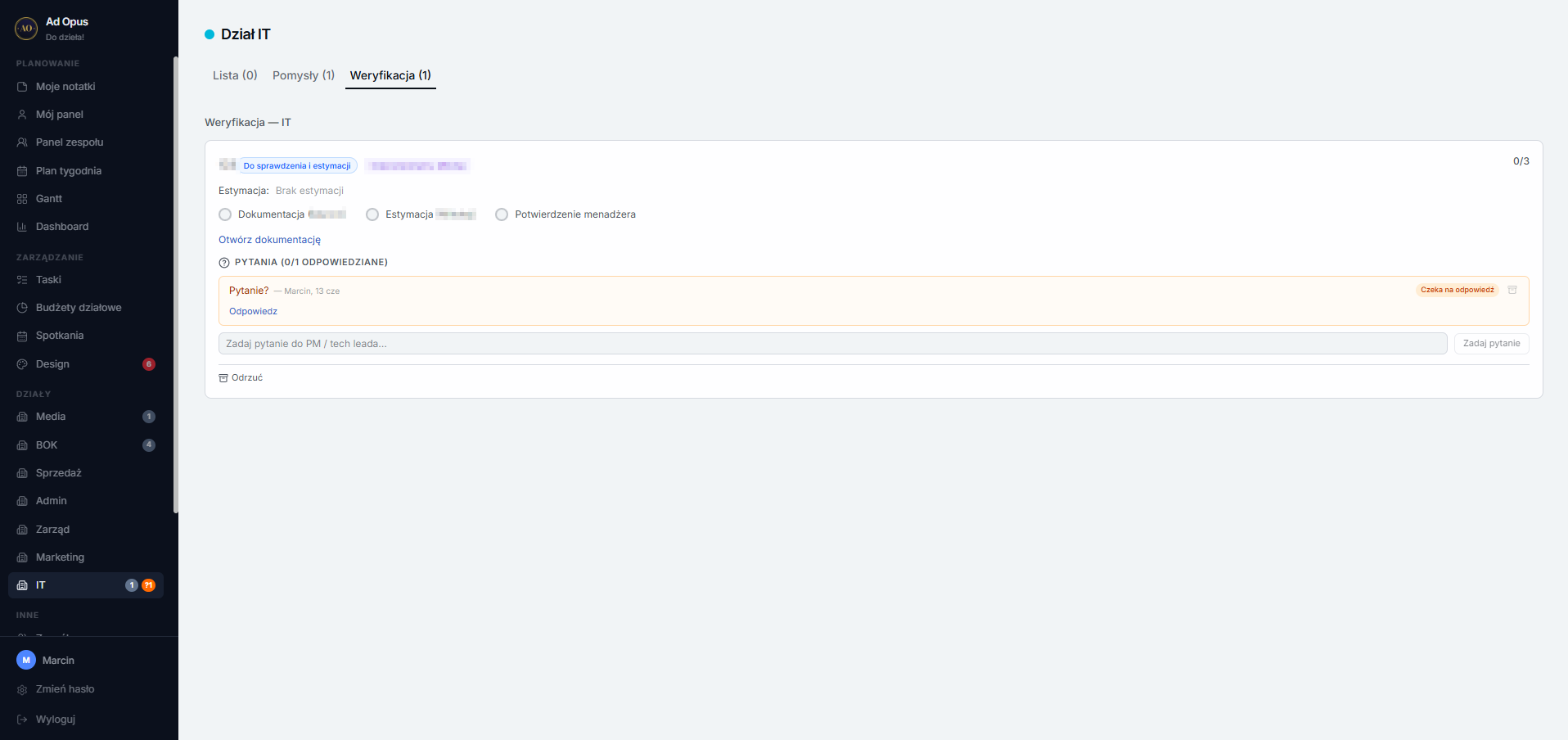Focus the Zadaj pytanie do PM input
The height and width of the screenshot is (740, 1568).
tap(832, 344)
